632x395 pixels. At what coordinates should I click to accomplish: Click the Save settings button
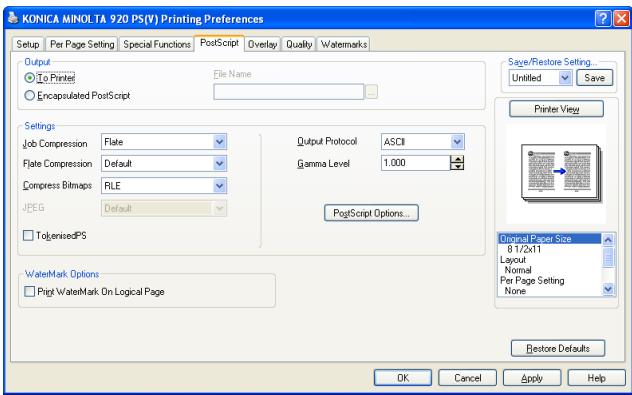pyautogui.click(x=595, y=78)
